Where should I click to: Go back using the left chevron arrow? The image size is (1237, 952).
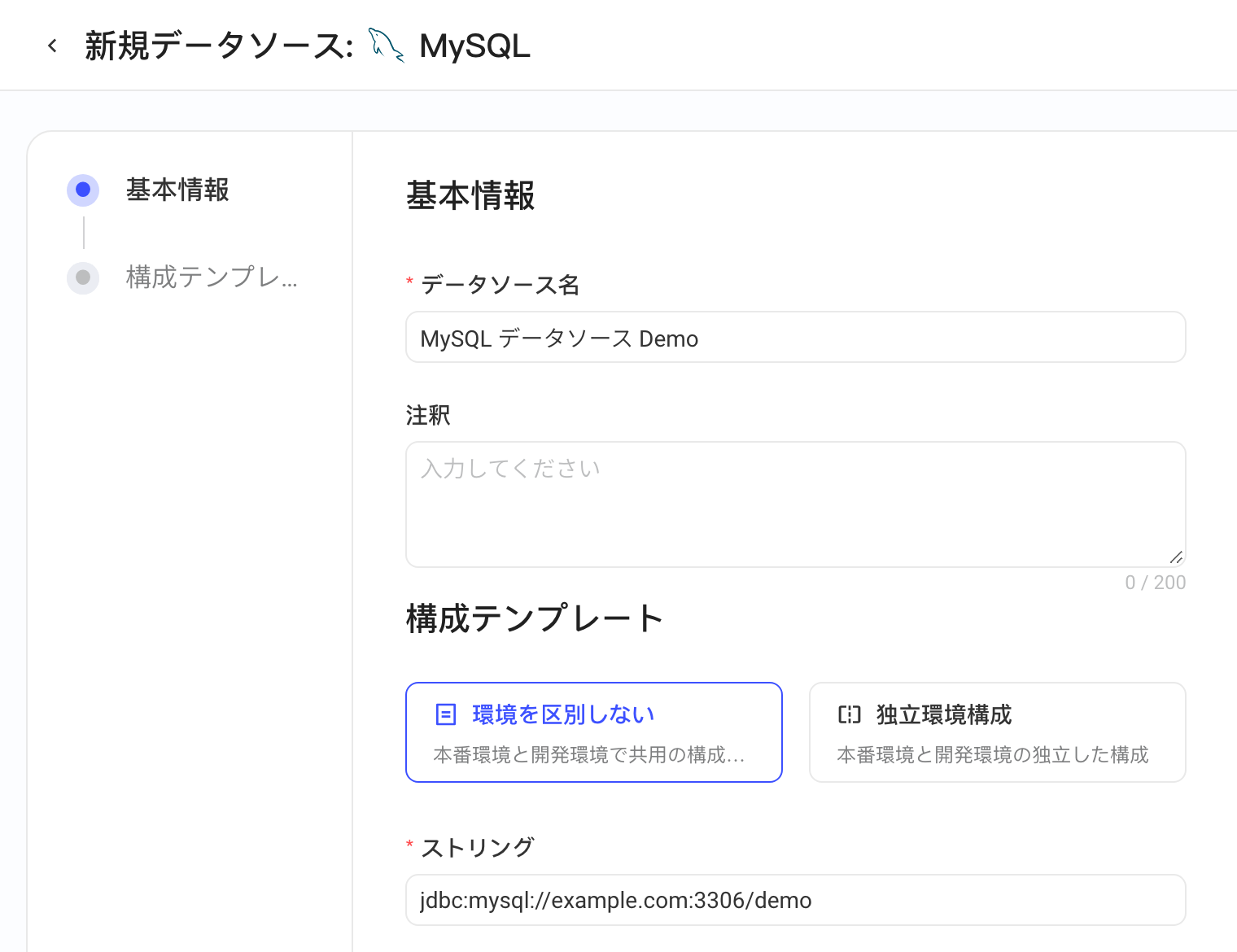52,46
